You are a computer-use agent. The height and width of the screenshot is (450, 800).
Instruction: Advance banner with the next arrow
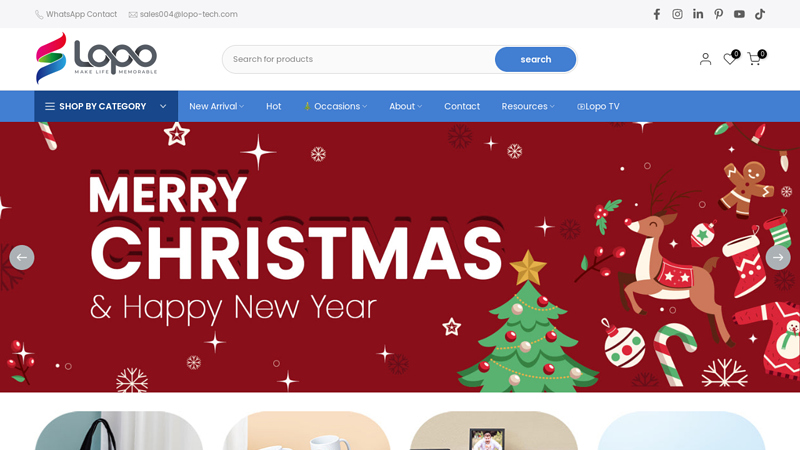pos(778,258)
